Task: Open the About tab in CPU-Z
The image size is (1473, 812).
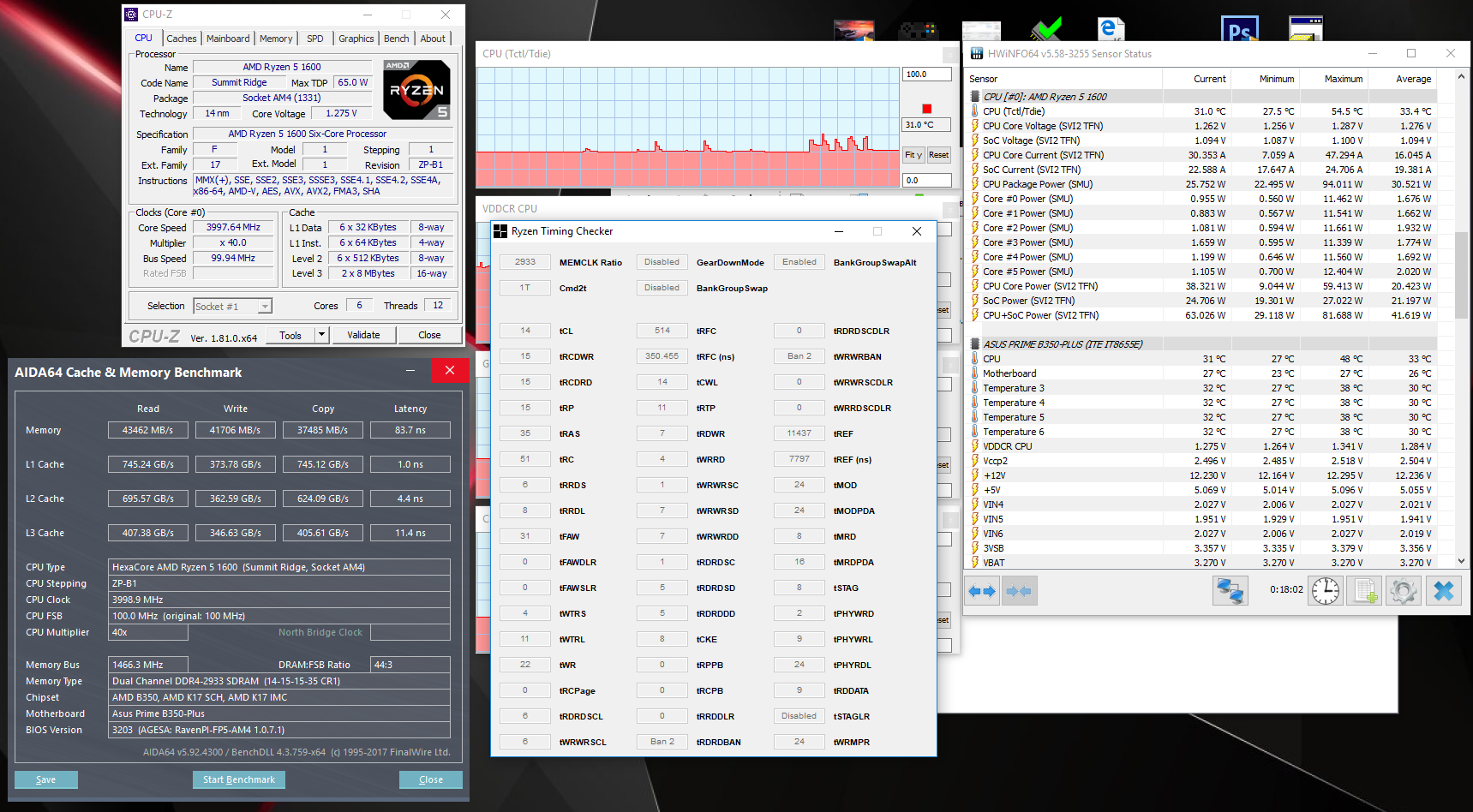Action: 433,39
